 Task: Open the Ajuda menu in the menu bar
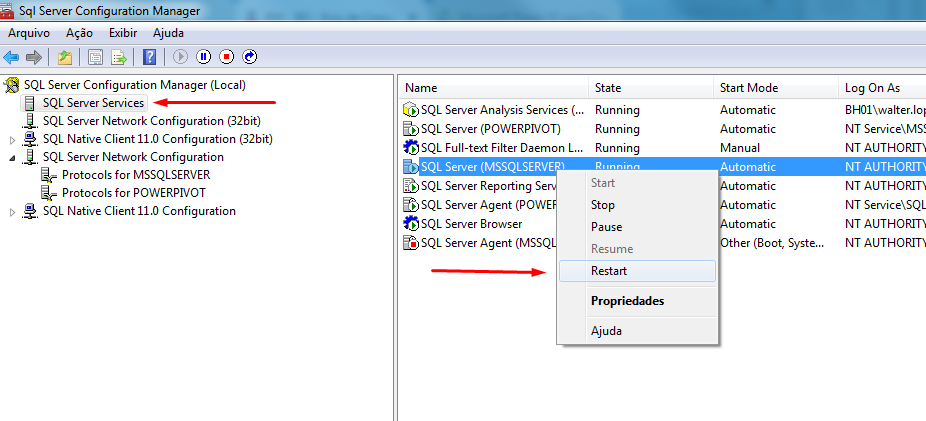(168, 33)
